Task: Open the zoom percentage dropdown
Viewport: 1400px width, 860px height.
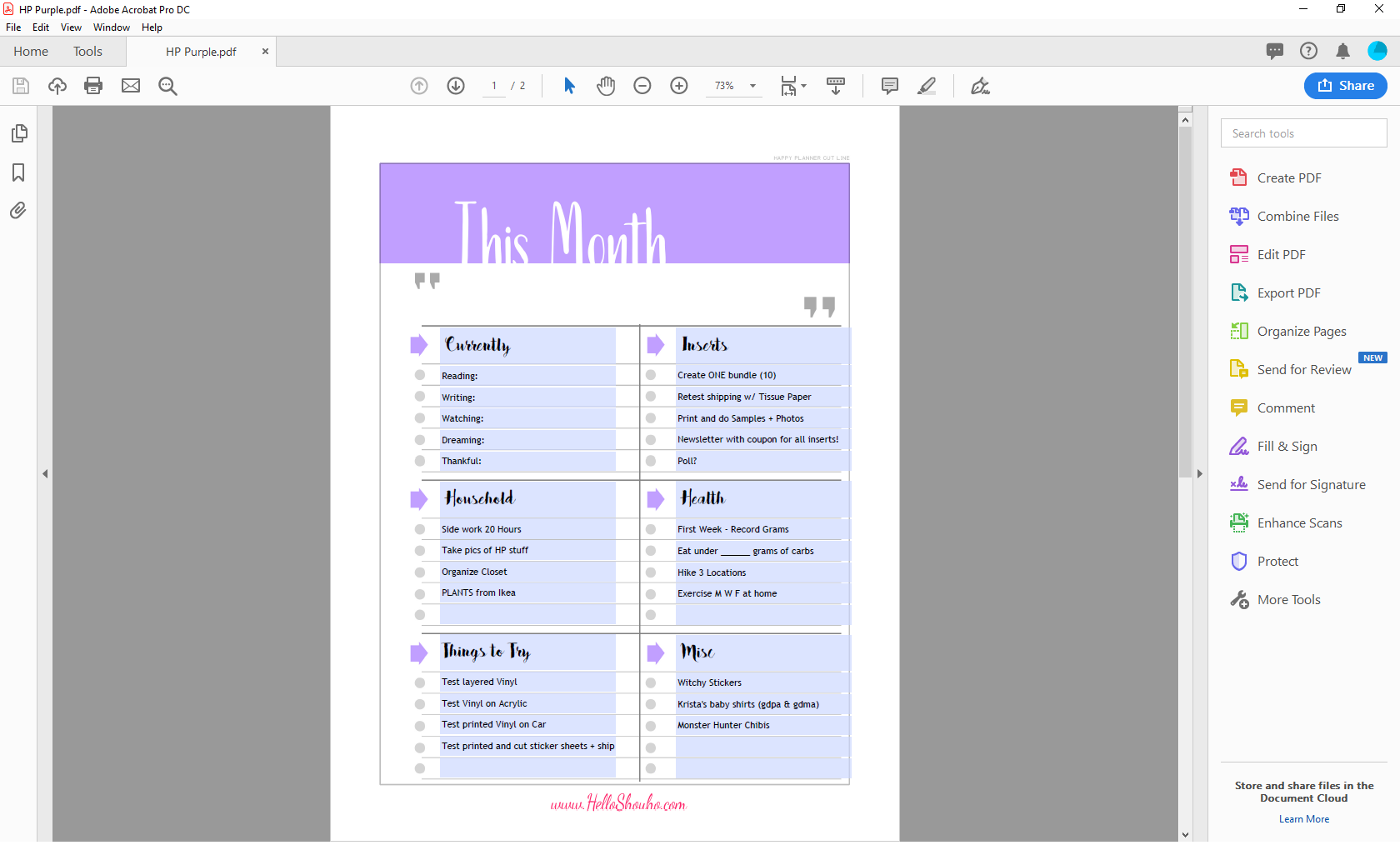Action: click(x=752, y=86)
